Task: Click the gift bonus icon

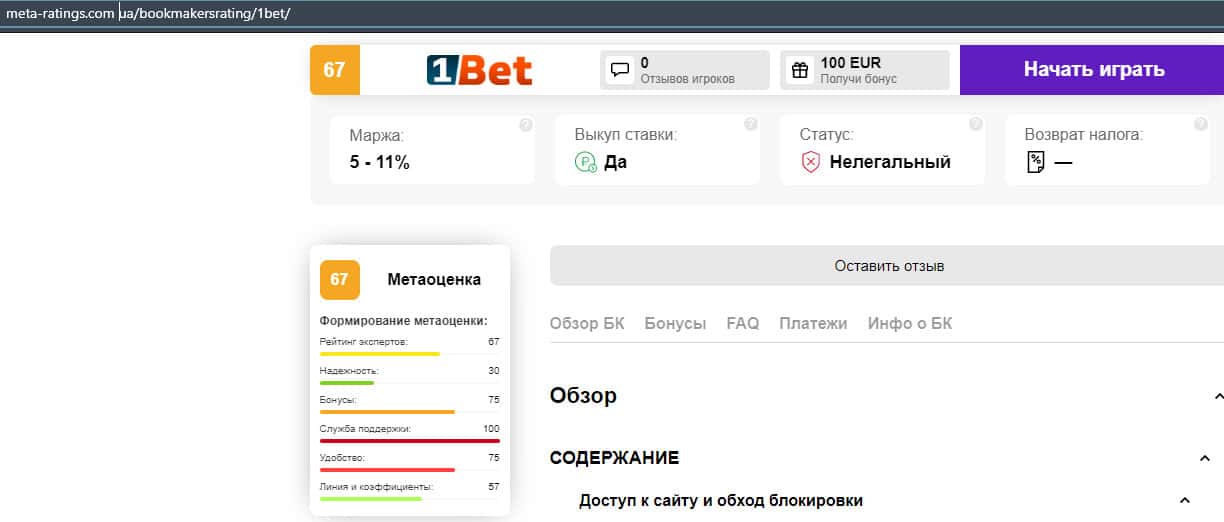Action: (800, 70)
